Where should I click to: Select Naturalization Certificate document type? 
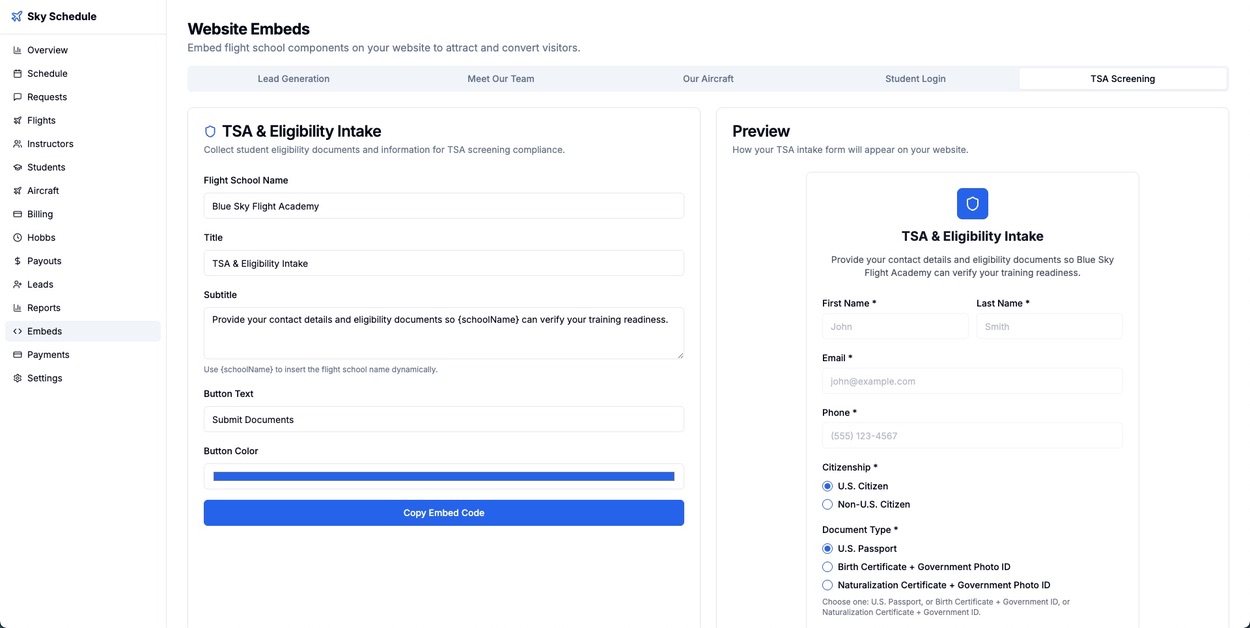pyautogui.click(x=827, y=585)
